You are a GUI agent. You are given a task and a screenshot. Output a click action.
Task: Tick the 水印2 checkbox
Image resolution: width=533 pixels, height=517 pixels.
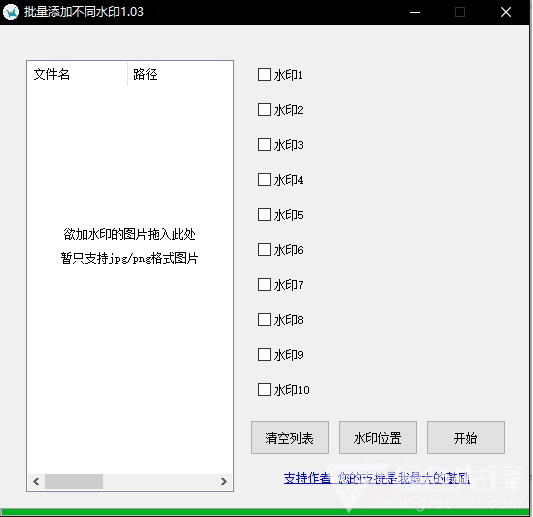[x=264, y=110]
